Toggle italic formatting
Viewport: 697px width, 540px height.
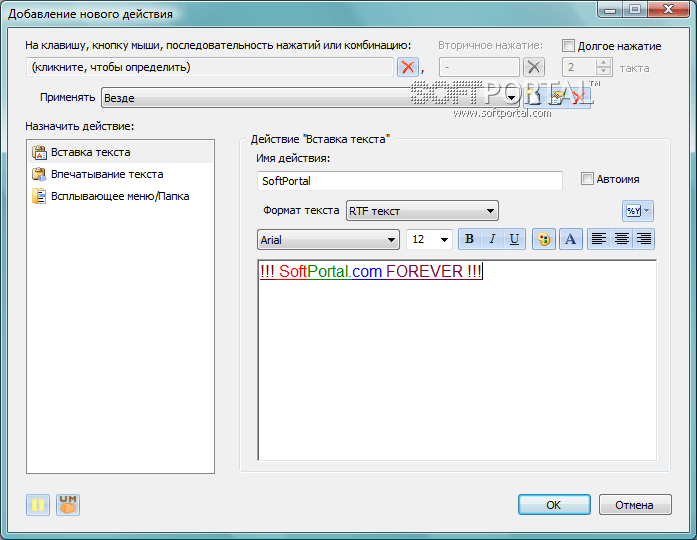coord(492,239)
